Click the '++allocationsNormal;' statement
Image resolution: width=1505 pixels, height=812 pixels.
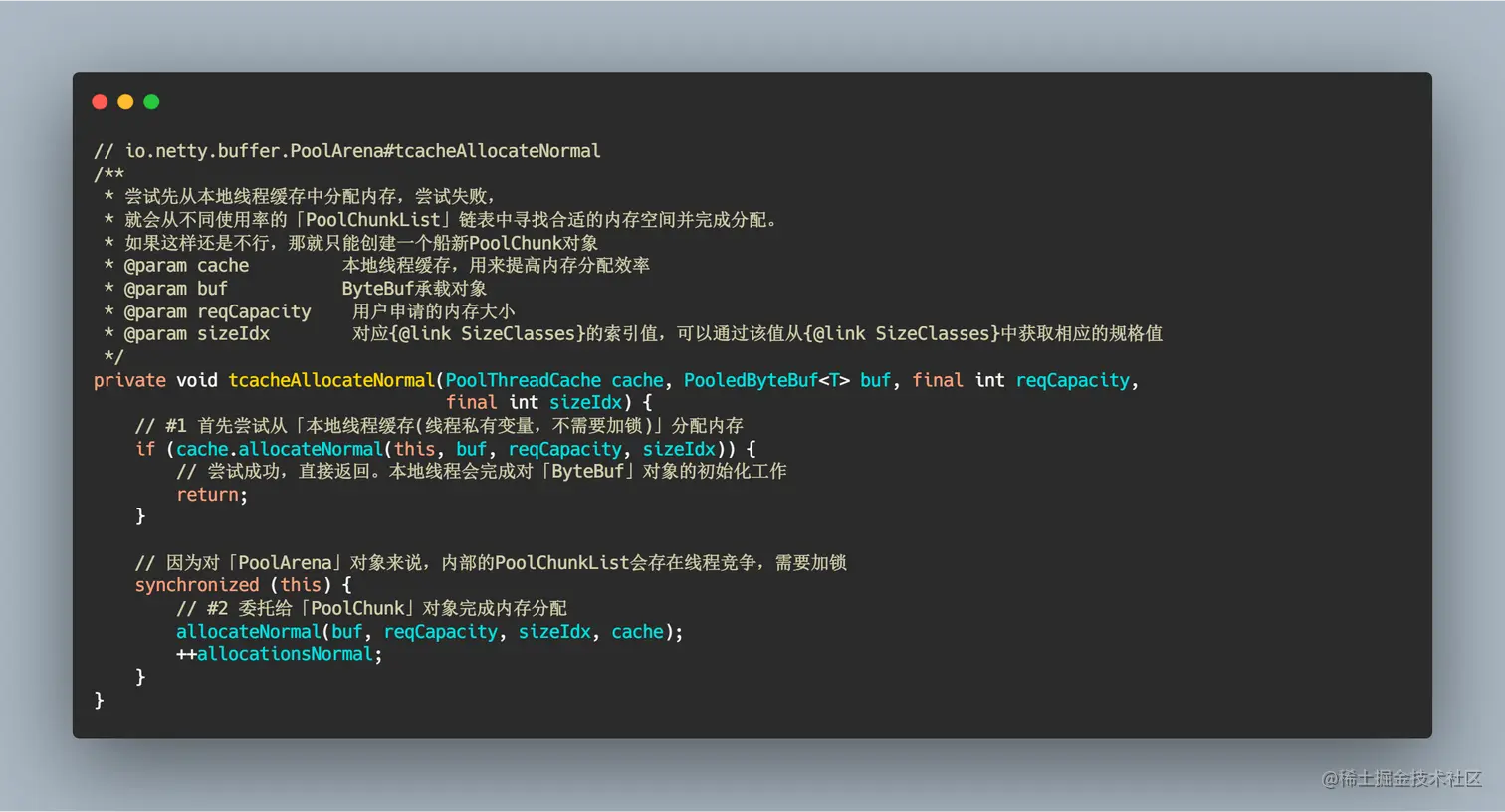(279, 654)
